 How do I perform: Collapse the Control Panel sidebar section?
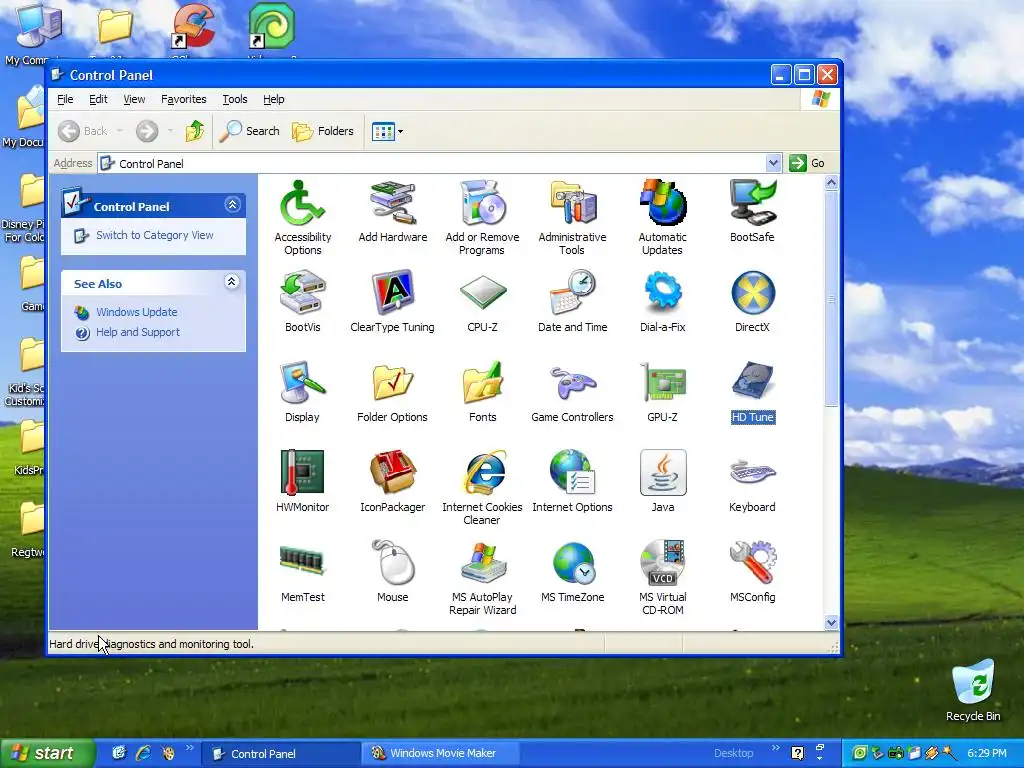point(232,205)
